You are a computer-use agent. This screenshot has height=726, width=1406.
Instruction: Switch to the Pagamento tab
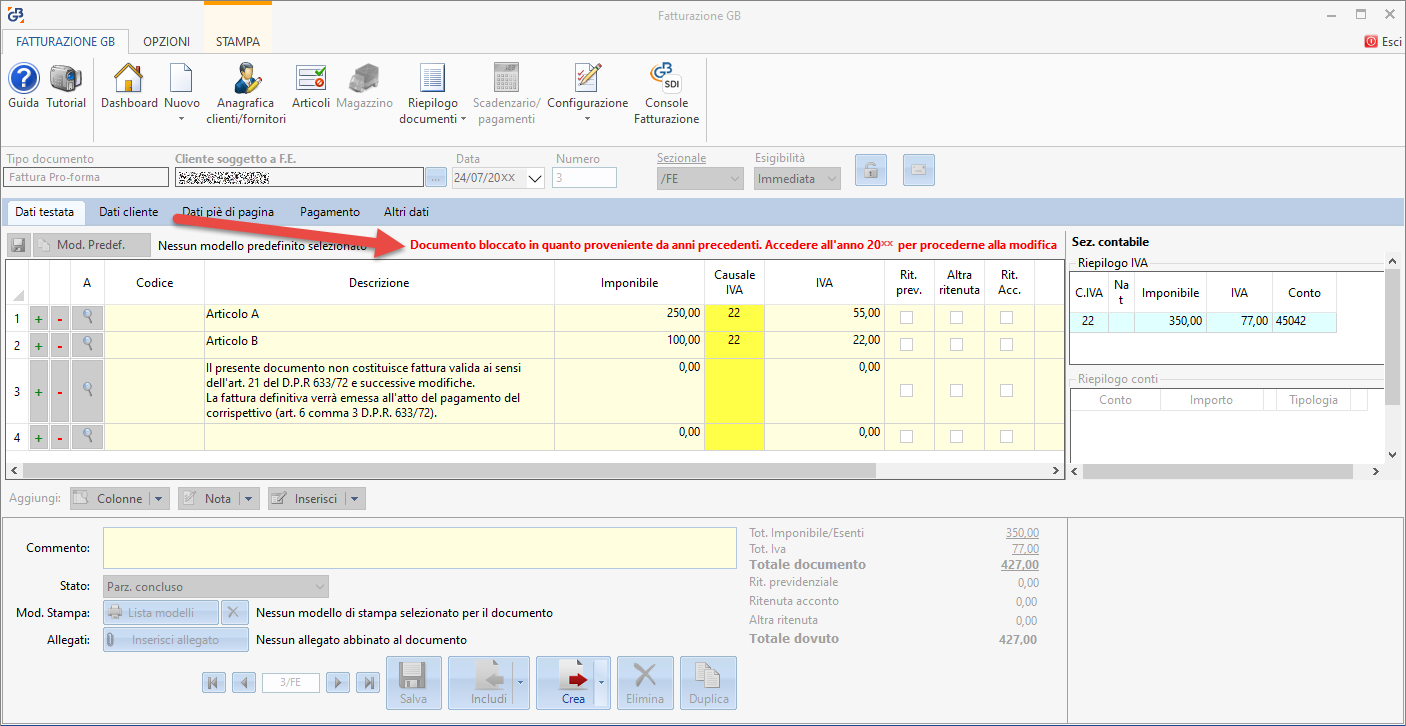tap(329, 212)
